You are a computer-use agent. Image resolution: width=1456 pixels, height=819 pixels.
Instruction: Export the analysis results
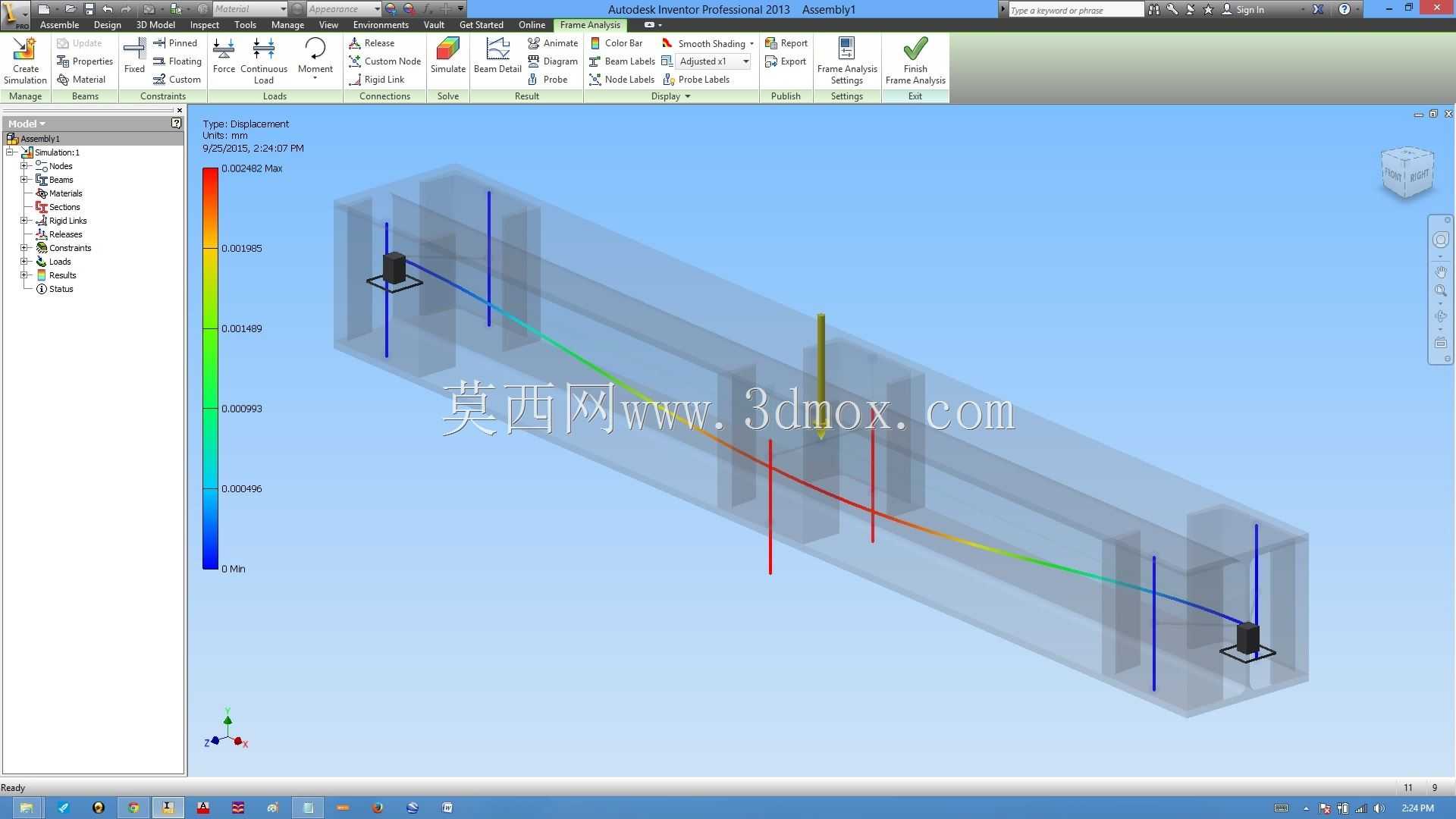(x=786, y=61)
